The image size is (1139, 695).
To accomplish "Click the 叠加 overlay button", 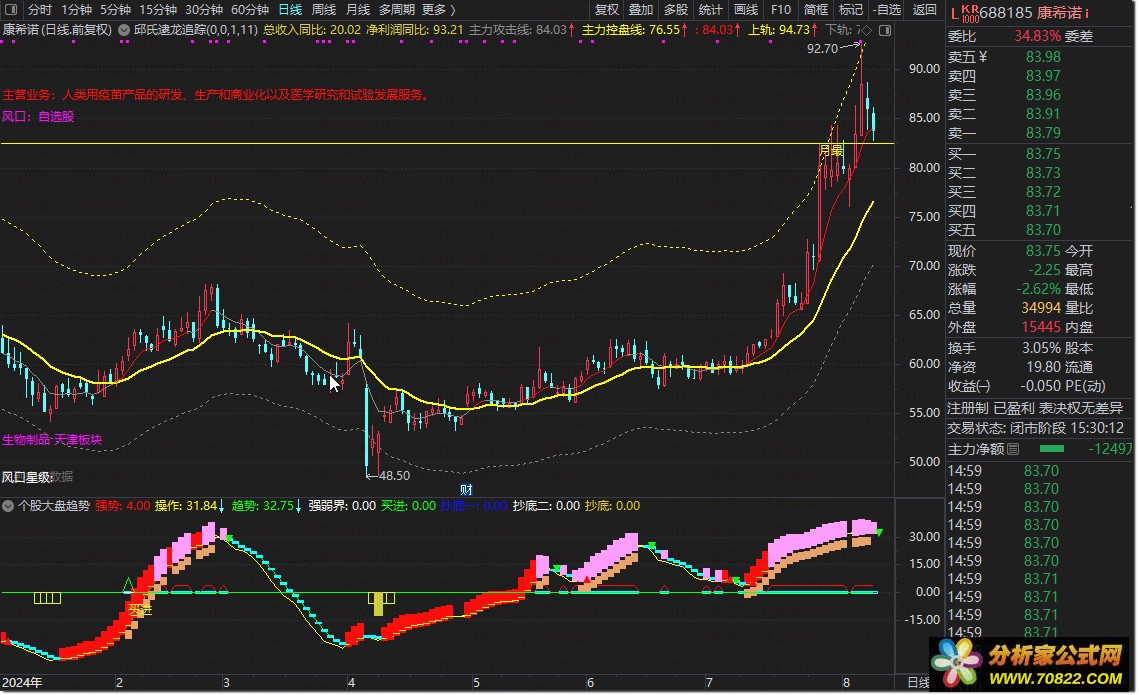I will pyautogui.click(x=641, y=9).
